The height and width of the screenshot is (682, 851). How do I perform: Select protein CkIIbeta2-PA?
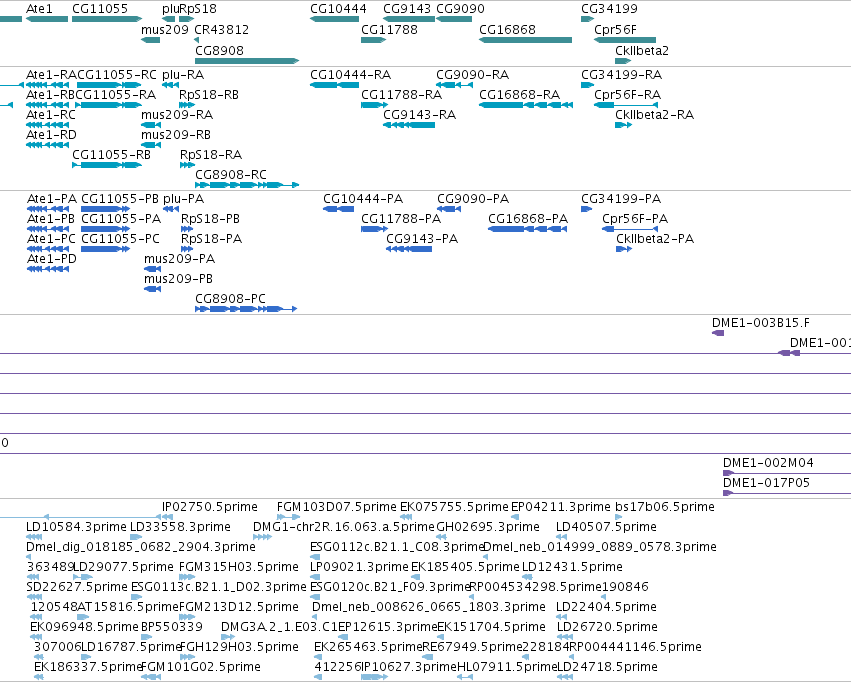[624, 249]
